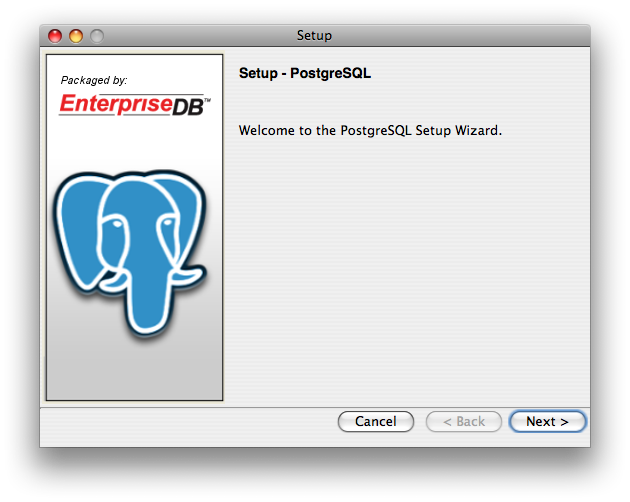This screenshot has width=630, height=502.
Task: Click the "Setup - PostgreSQL" heading
Action: (x=305, y=73)
